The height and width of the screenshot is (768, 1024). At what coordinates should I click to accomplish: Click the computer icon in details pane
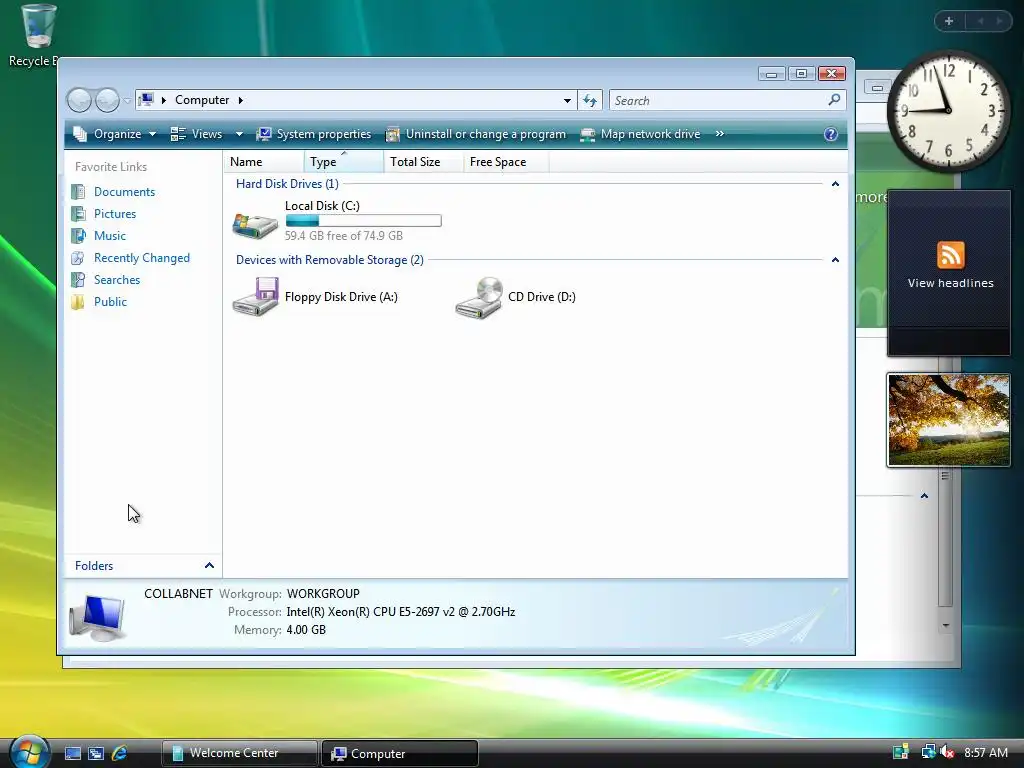point(97,617)
